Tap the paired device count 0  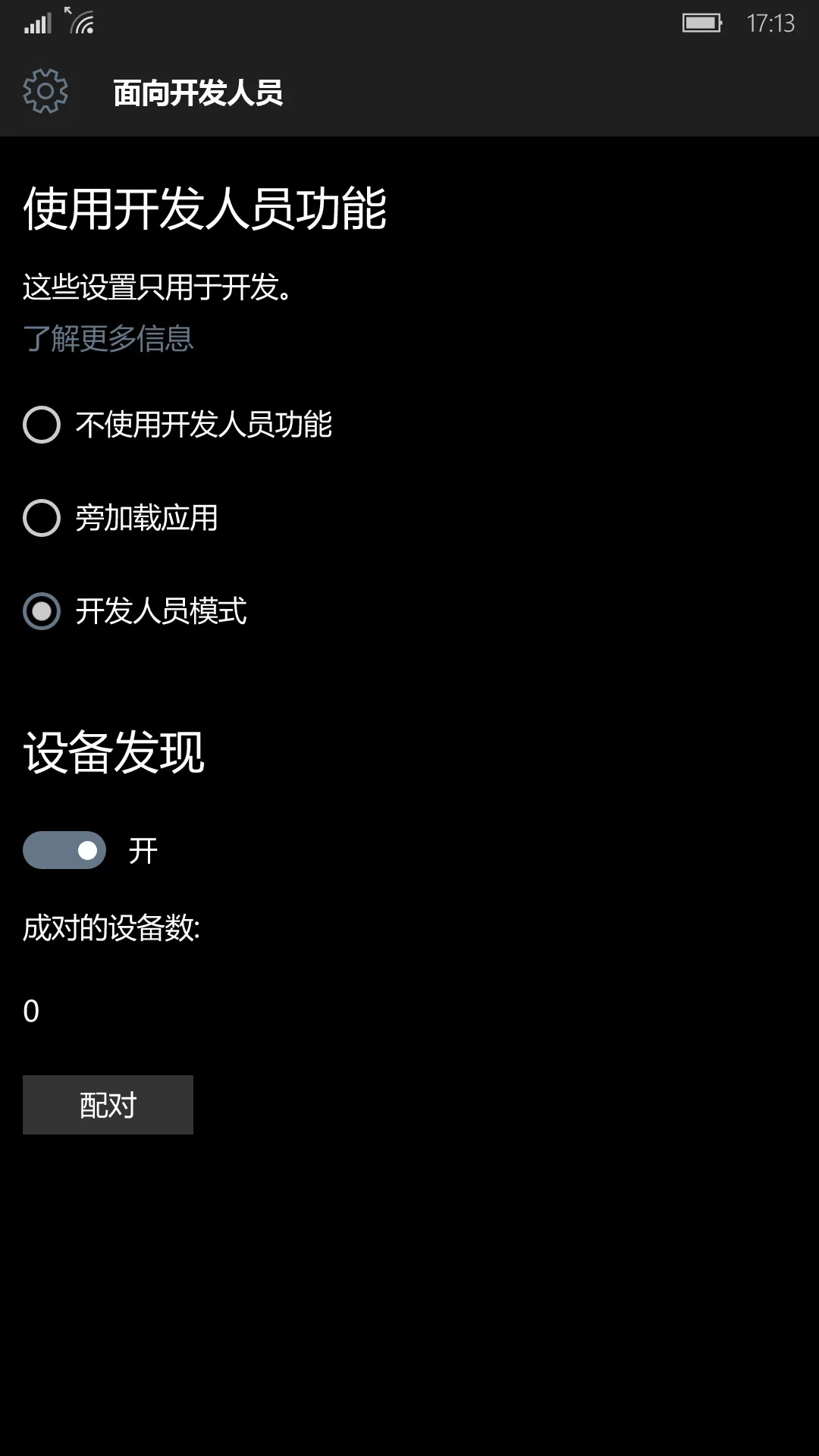pos(31,1011)
